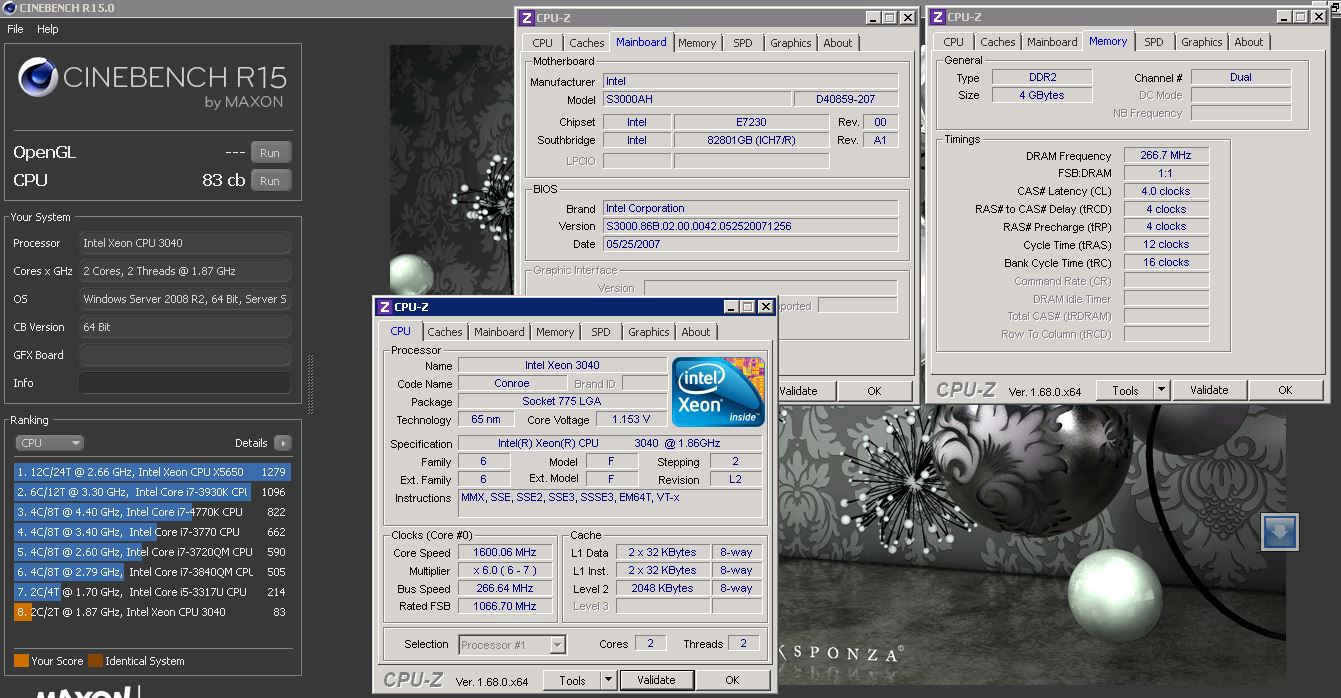
Task: Select Graphics tab in Memory CPU-Z window
Action: (x=1201, y=42)
